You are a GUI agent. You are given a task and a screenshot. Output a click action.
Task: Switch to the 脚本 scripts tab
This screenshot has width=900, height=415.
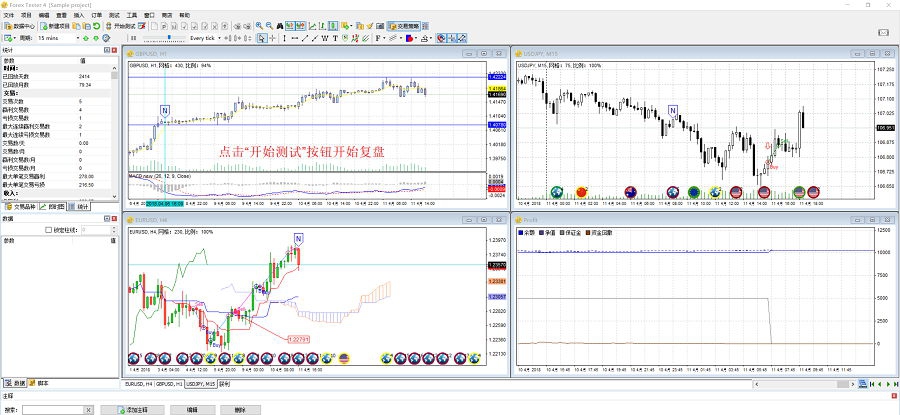tap(39, 382)
